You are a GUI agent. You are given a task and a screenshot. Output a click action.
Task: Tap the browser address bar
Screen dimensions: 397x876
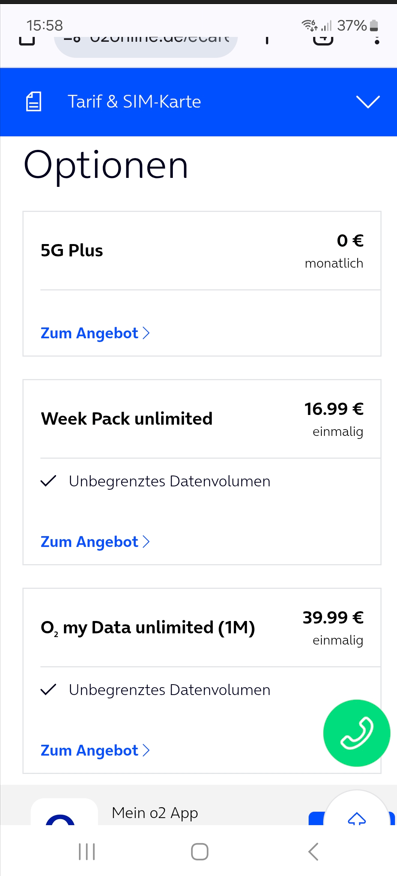pos(146,43)
